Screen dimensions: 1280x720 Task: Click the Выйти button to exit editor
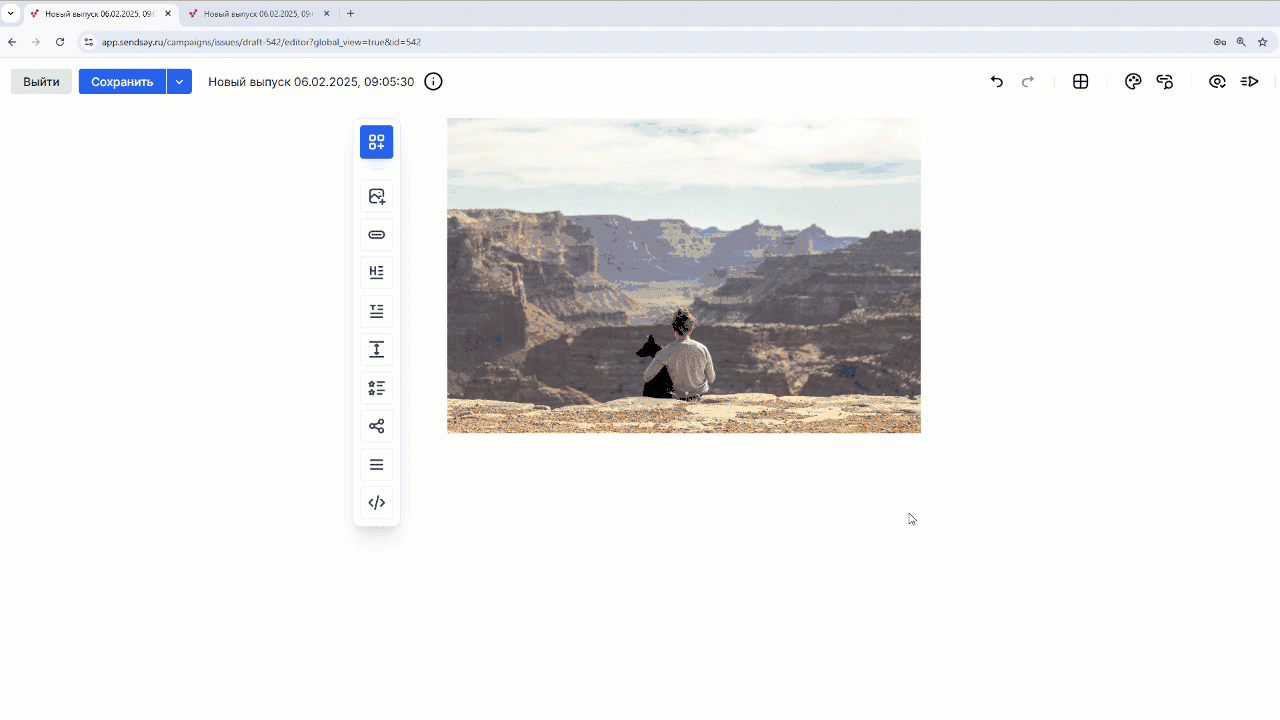click(41, 81)
